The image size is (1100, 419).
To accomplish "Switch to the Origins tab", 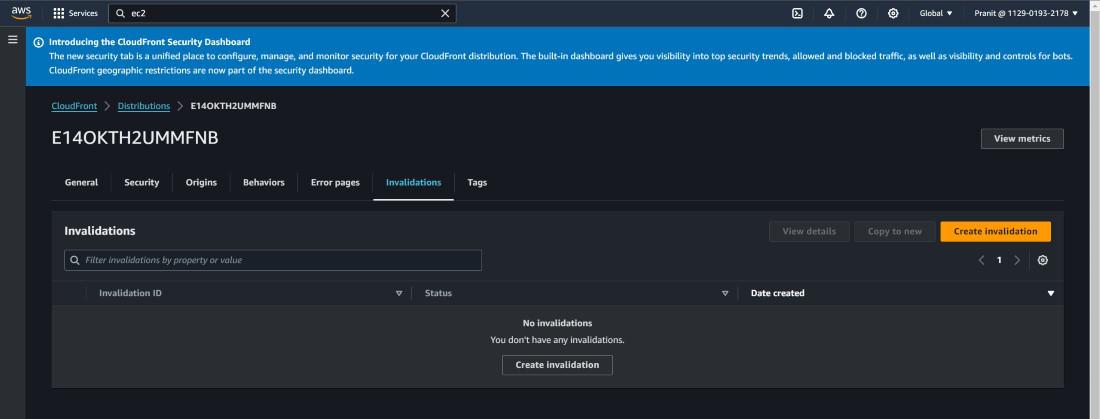I will pos(201,182).
